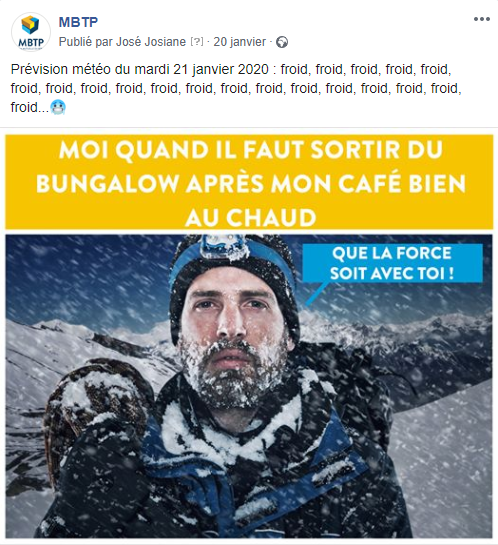Click the MBTP page name link

(78, 22)
